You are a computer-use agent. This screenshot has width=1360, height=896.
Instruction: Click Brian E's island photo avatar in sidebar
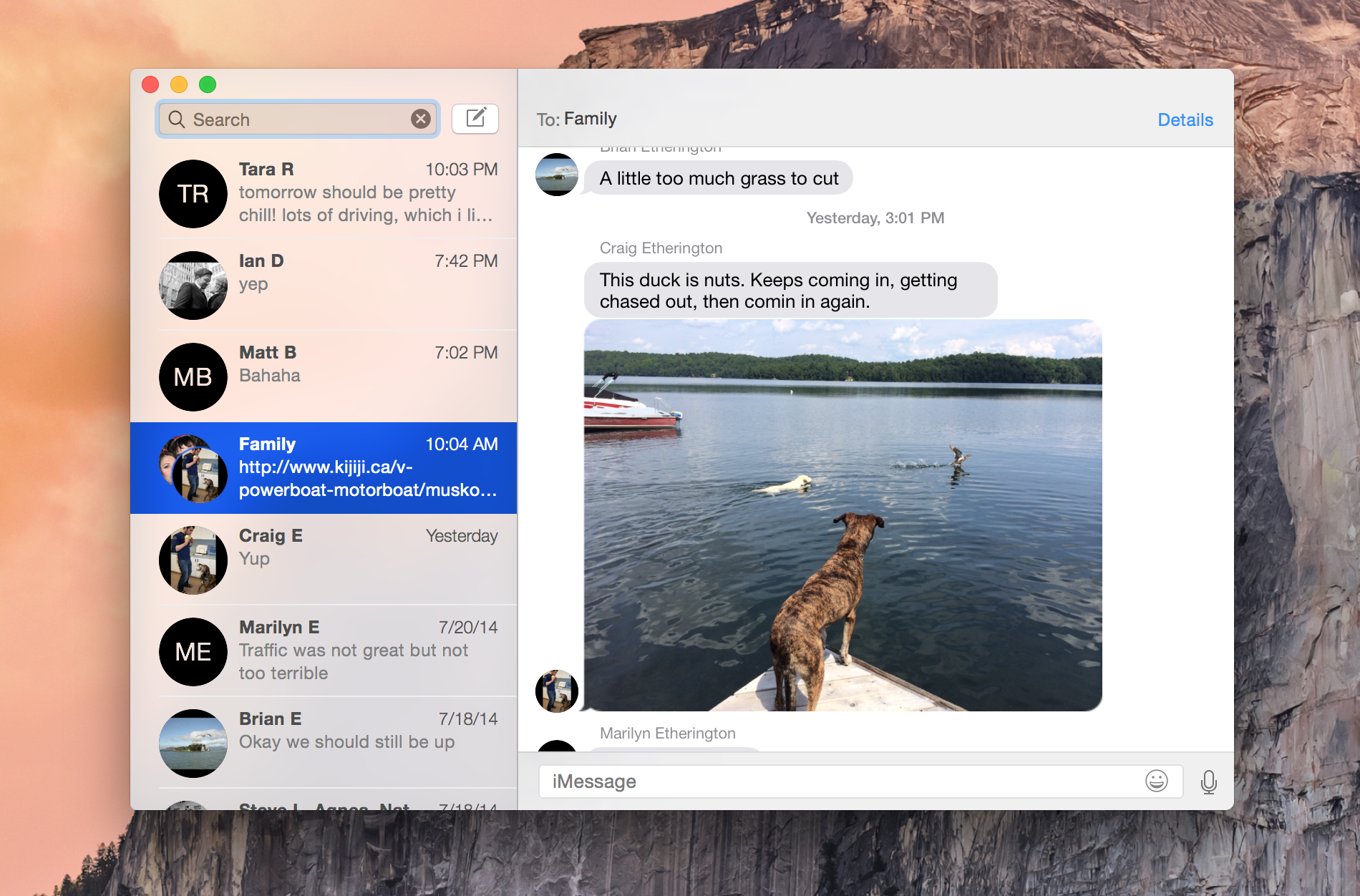pos(193,744)
